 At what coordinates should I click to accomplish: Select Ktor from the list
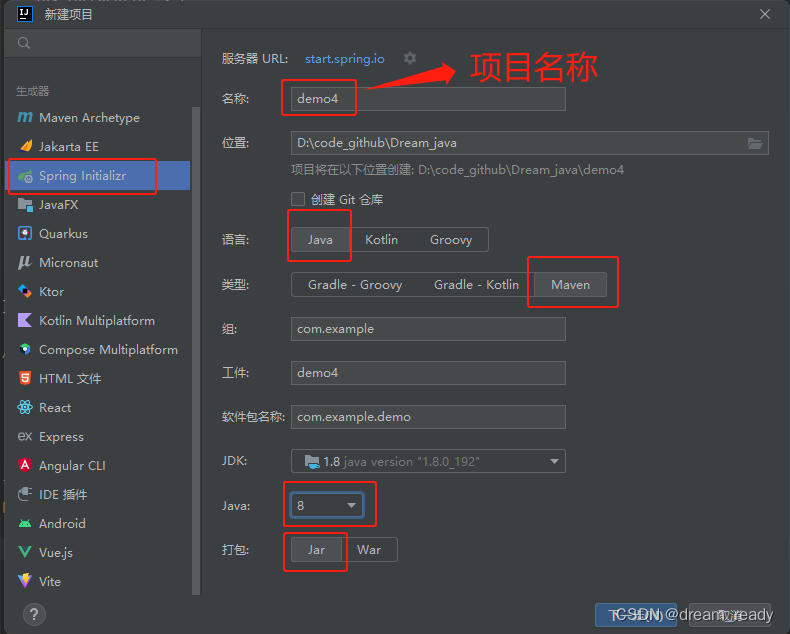click(98, 292)
